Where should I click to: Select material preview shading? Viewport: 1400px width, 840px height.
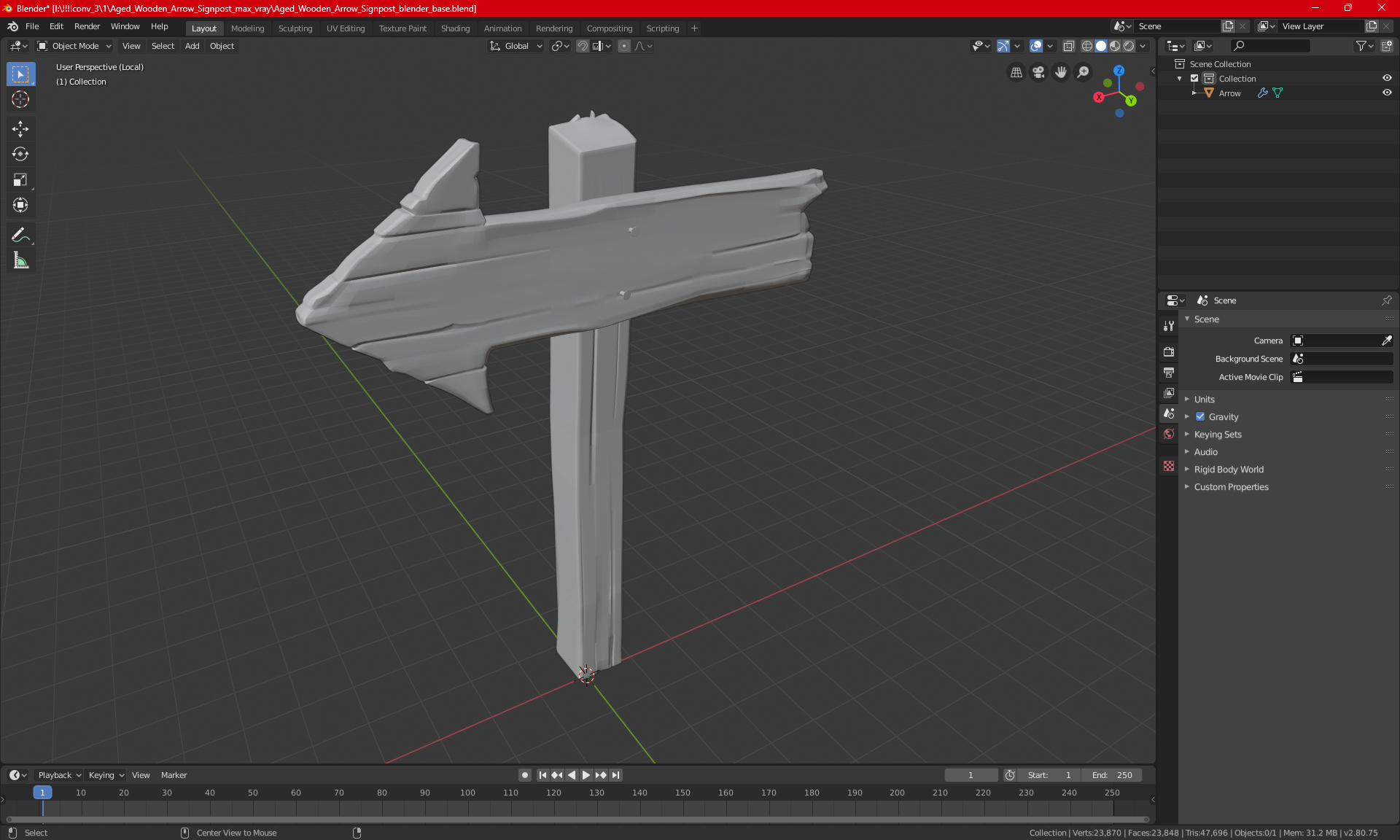(x=1115, y=46)
